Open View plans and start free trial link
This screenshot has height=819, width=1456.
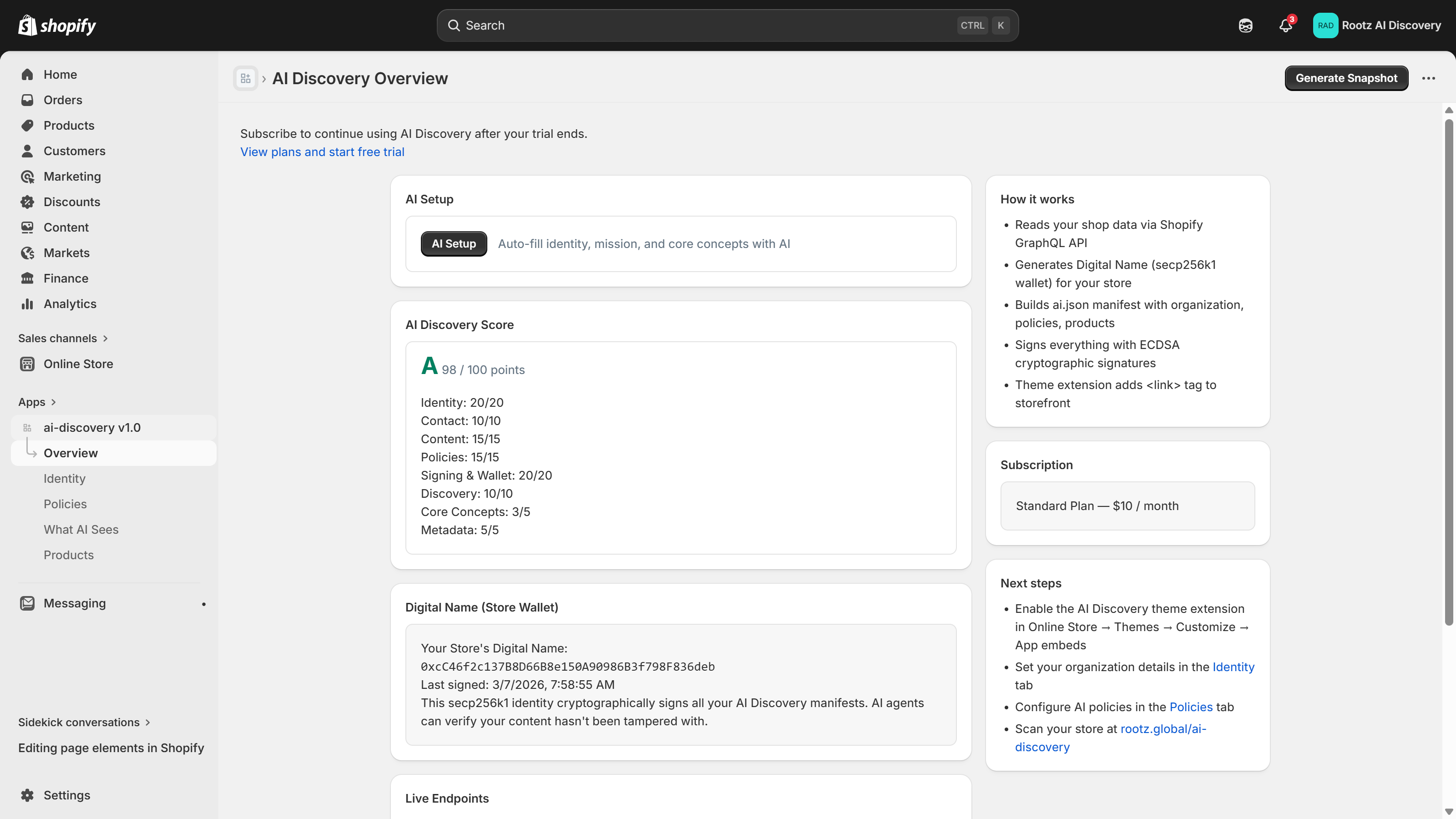(322, 152)
